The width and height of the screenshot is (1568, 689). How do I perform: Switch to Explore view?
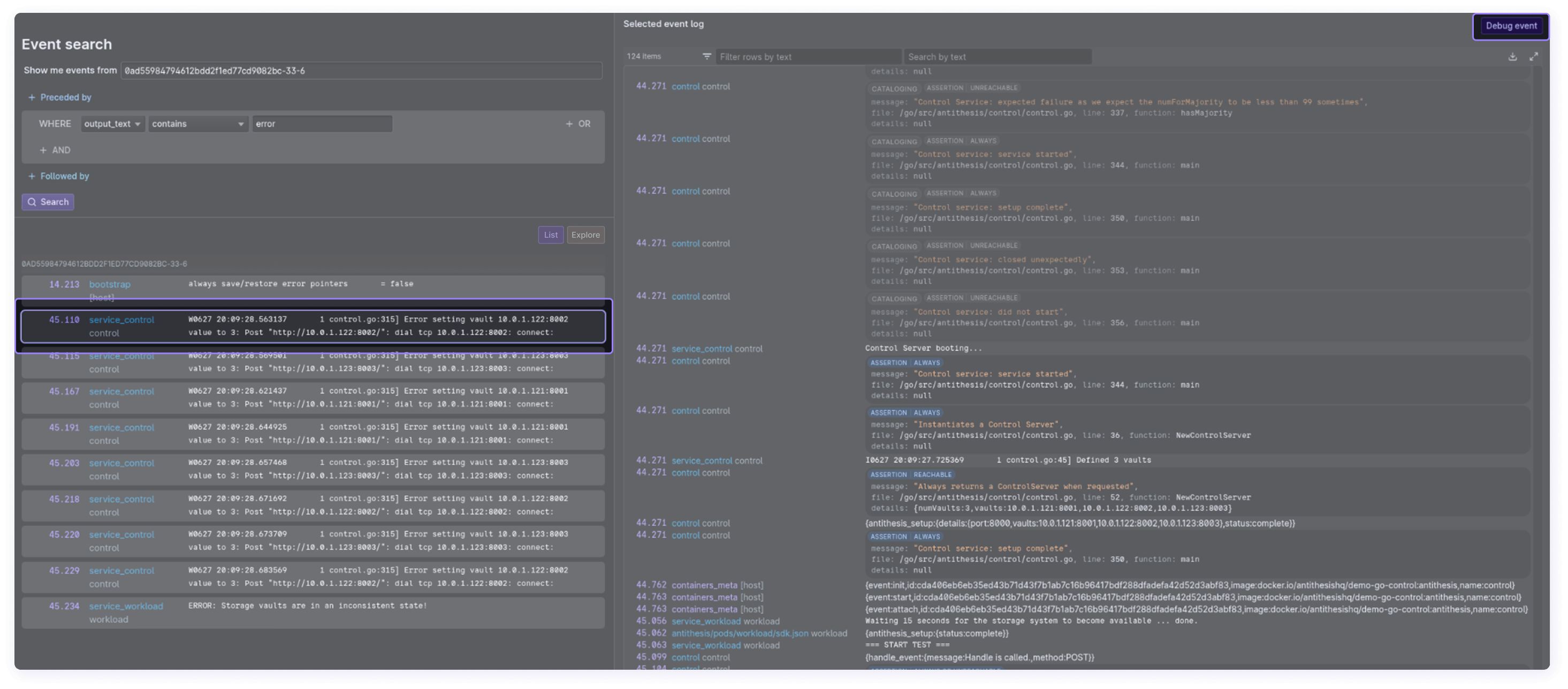[x=585, y=235]
